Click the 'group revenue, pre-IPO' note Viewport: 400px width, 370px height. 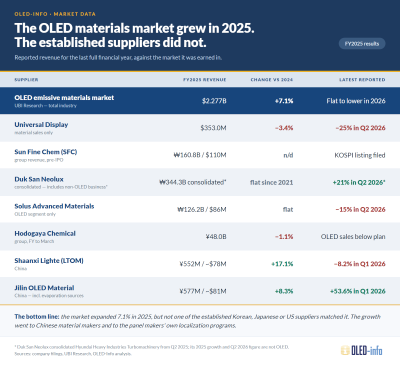point(39,160)
